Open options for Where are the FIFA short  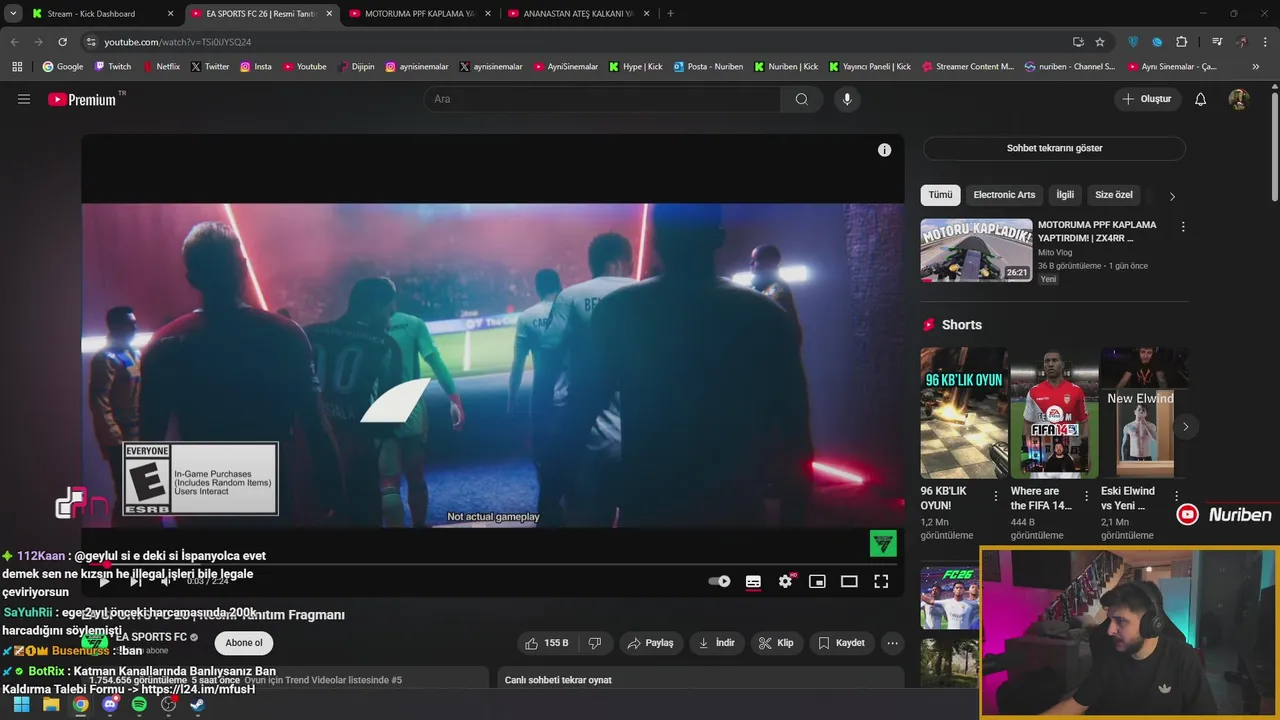[x=1086, y=496]
